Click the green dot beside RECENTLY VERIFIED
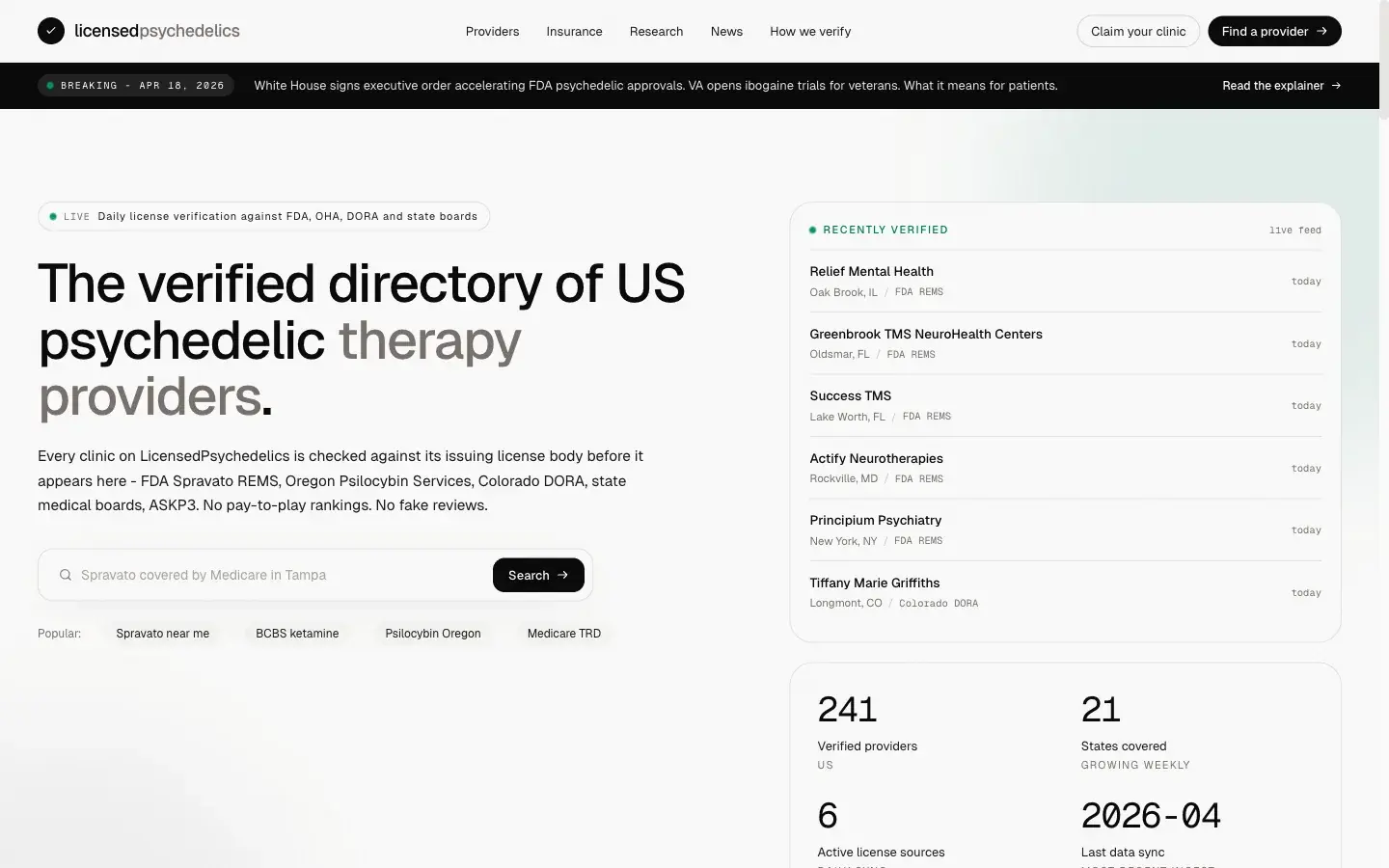This screenshot has height=868, width=1389. click(x=813, y=230)
